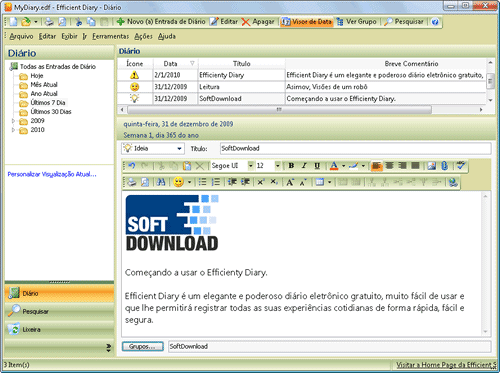Open the Ferramentas menu
The width and height of the screenshot is (500, 373).
click(x=110, y=36)
